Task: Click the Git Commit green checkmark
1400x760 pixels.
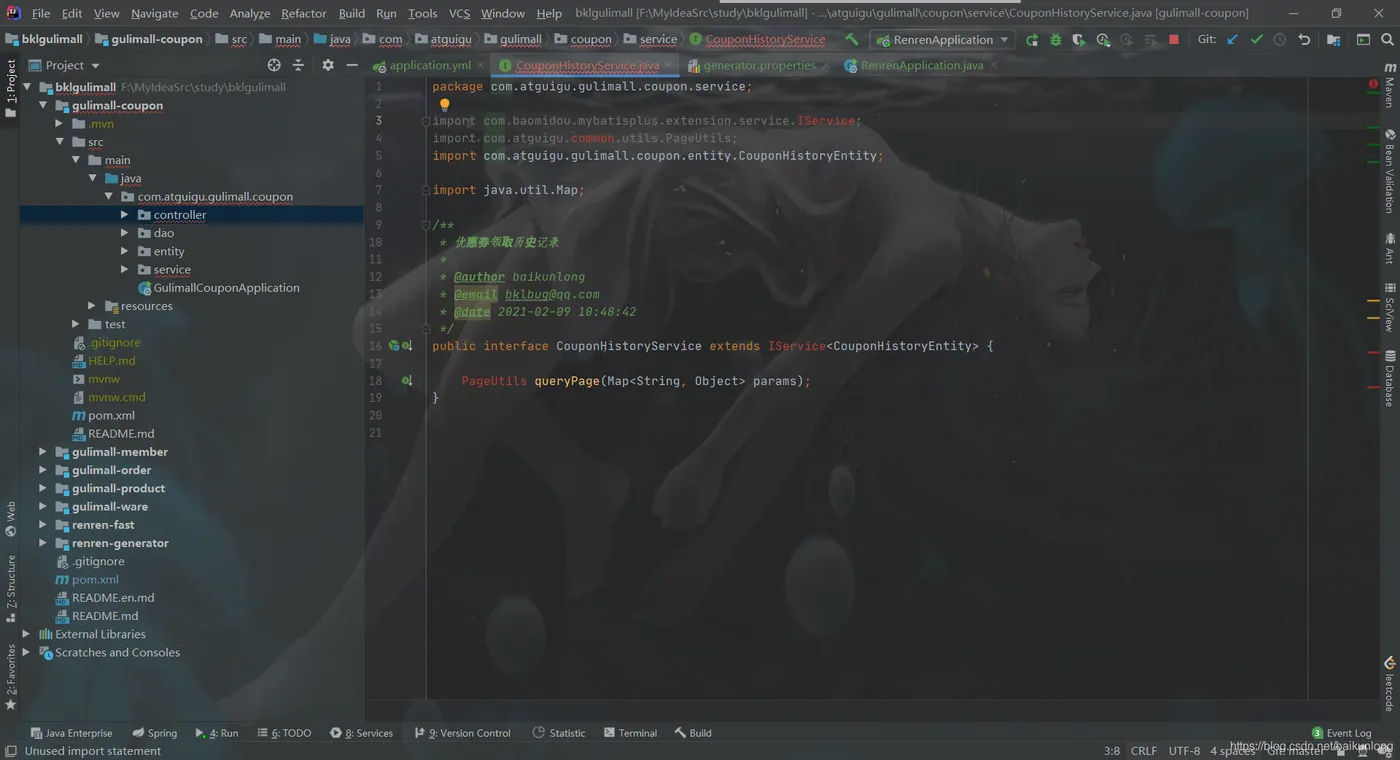Action: click(1256, 40)
